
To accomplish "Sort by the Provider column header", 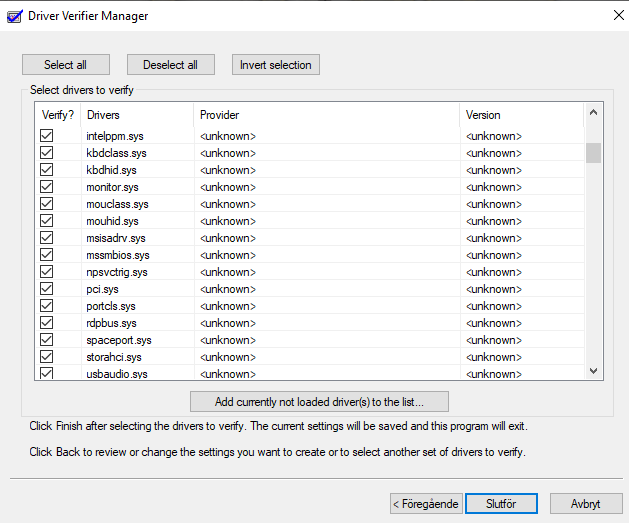I will coord(327,115).
